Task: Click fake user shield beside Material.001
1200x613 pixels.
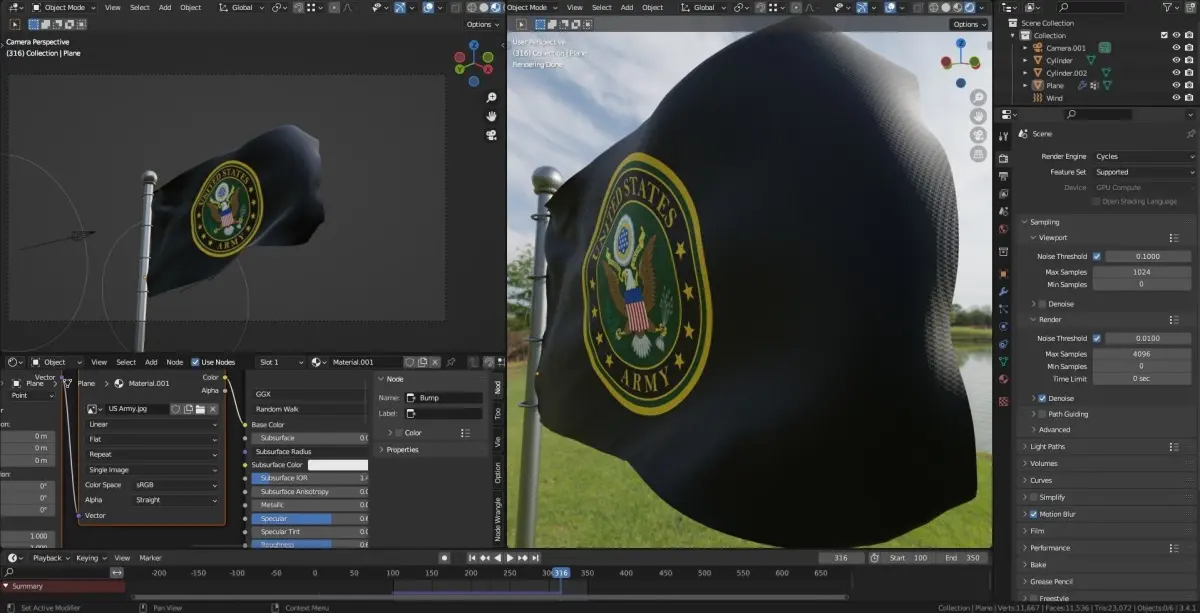Action: click(x=410, y=362)
